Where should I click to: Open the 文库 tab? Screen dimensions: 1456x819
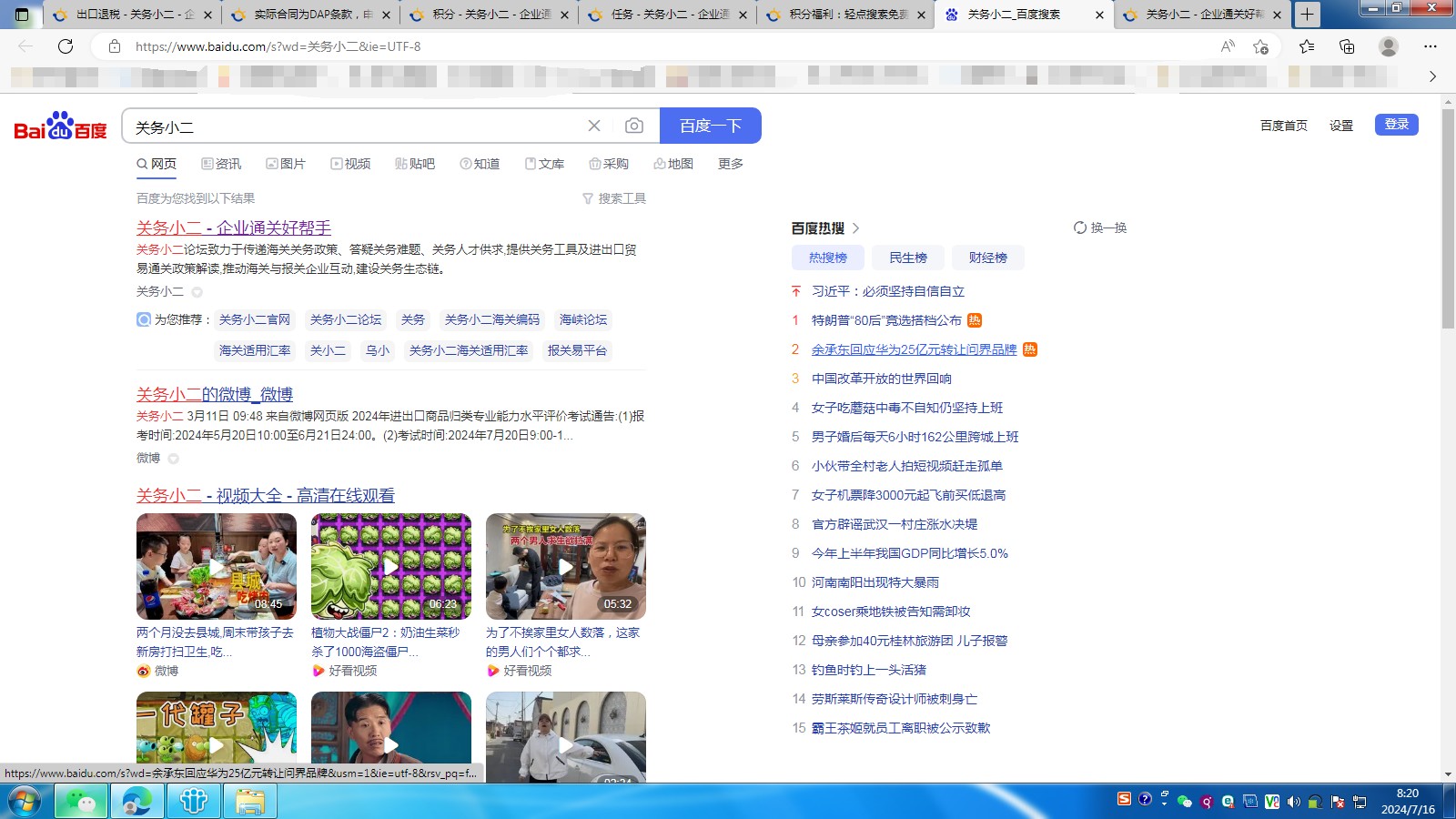[544, 164]
